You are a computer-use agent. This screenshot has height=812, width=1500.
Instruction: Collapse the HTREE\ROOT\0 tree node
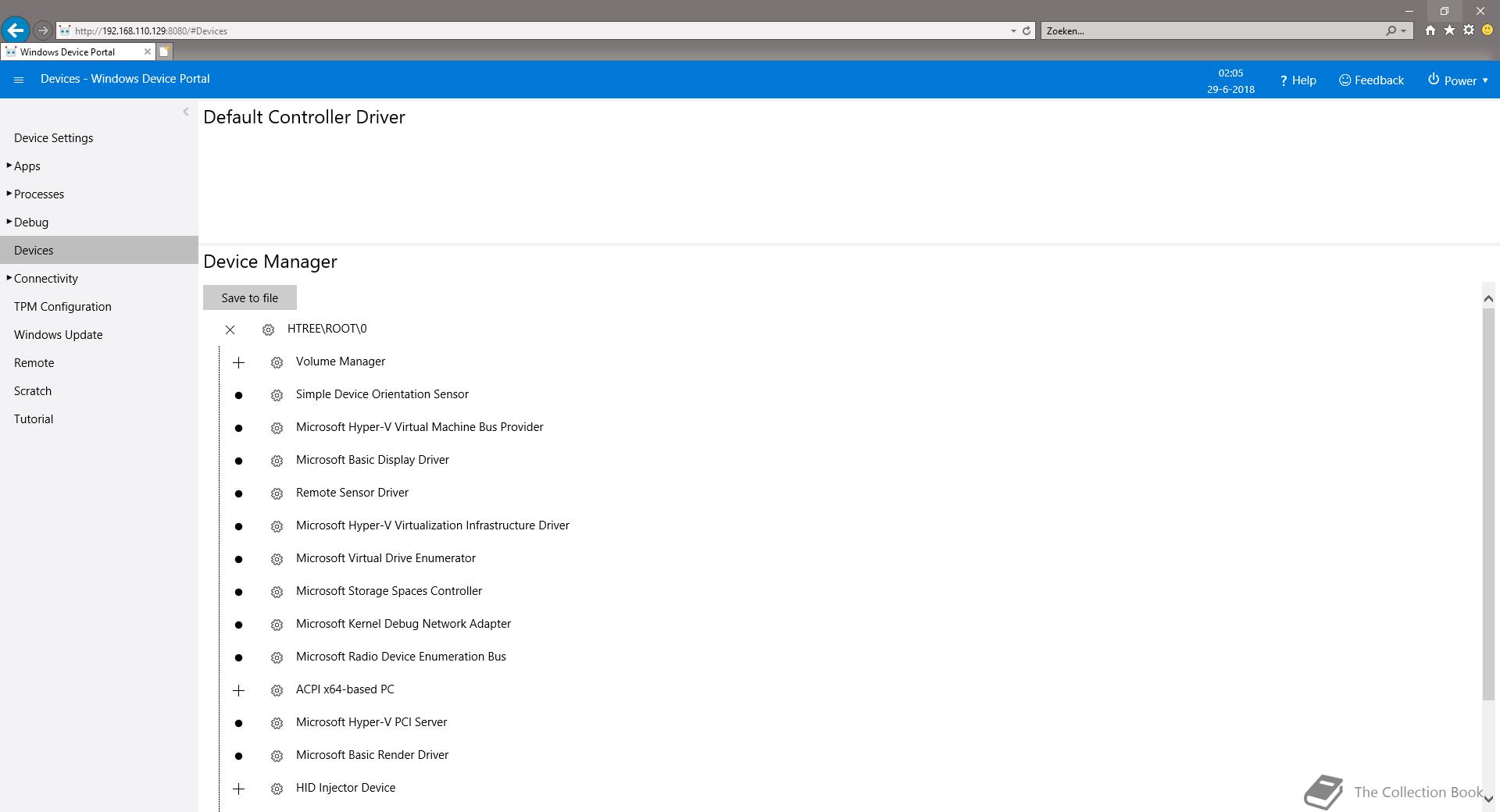(x=230, y=329)
